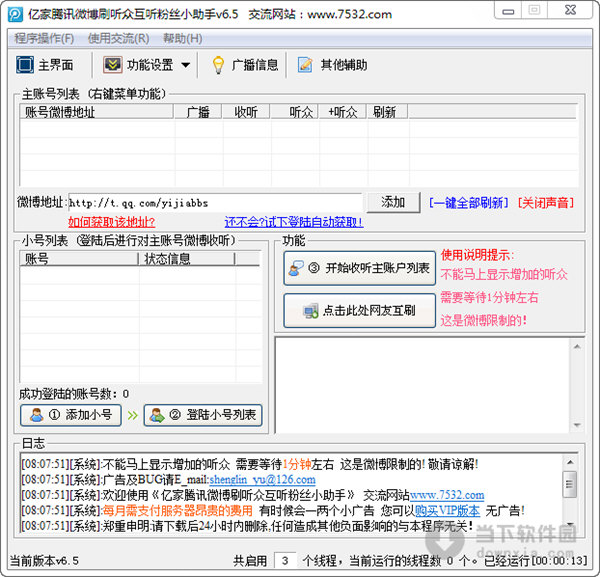Viewport: 600px width, 577px height.
Task: Click the 日志 log scrollbar thumb
Action: point(570,484)
